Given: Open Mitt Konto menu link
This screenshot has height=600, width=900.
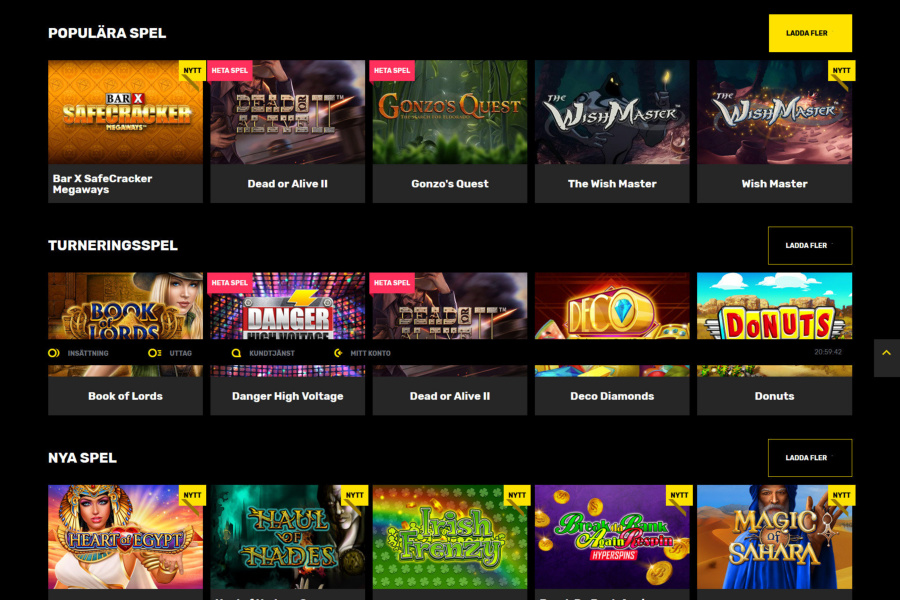Looking at the screenshot, I should pos(370,354).
